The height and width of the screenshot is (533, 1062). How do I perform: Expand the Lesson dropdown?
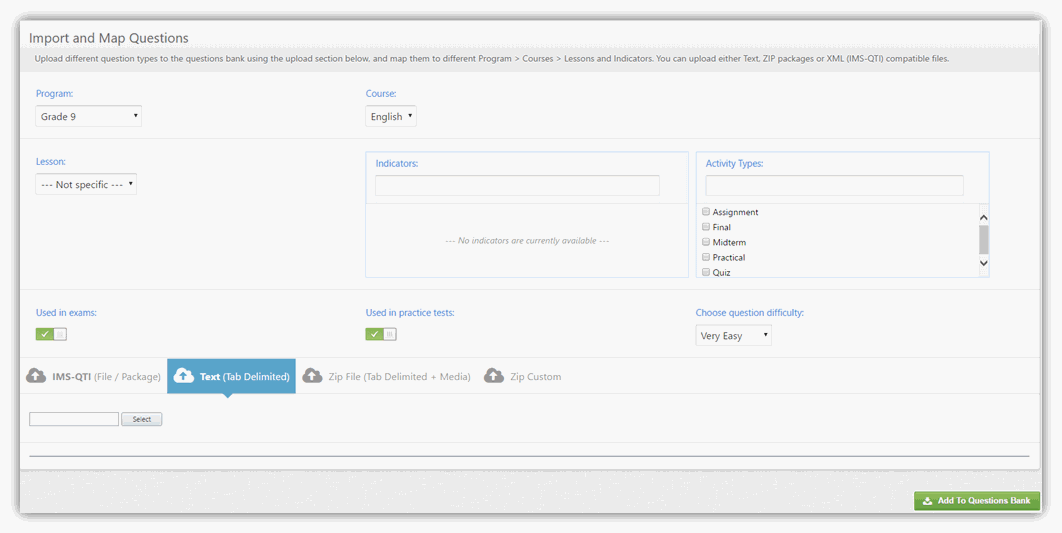pos(86,185)
